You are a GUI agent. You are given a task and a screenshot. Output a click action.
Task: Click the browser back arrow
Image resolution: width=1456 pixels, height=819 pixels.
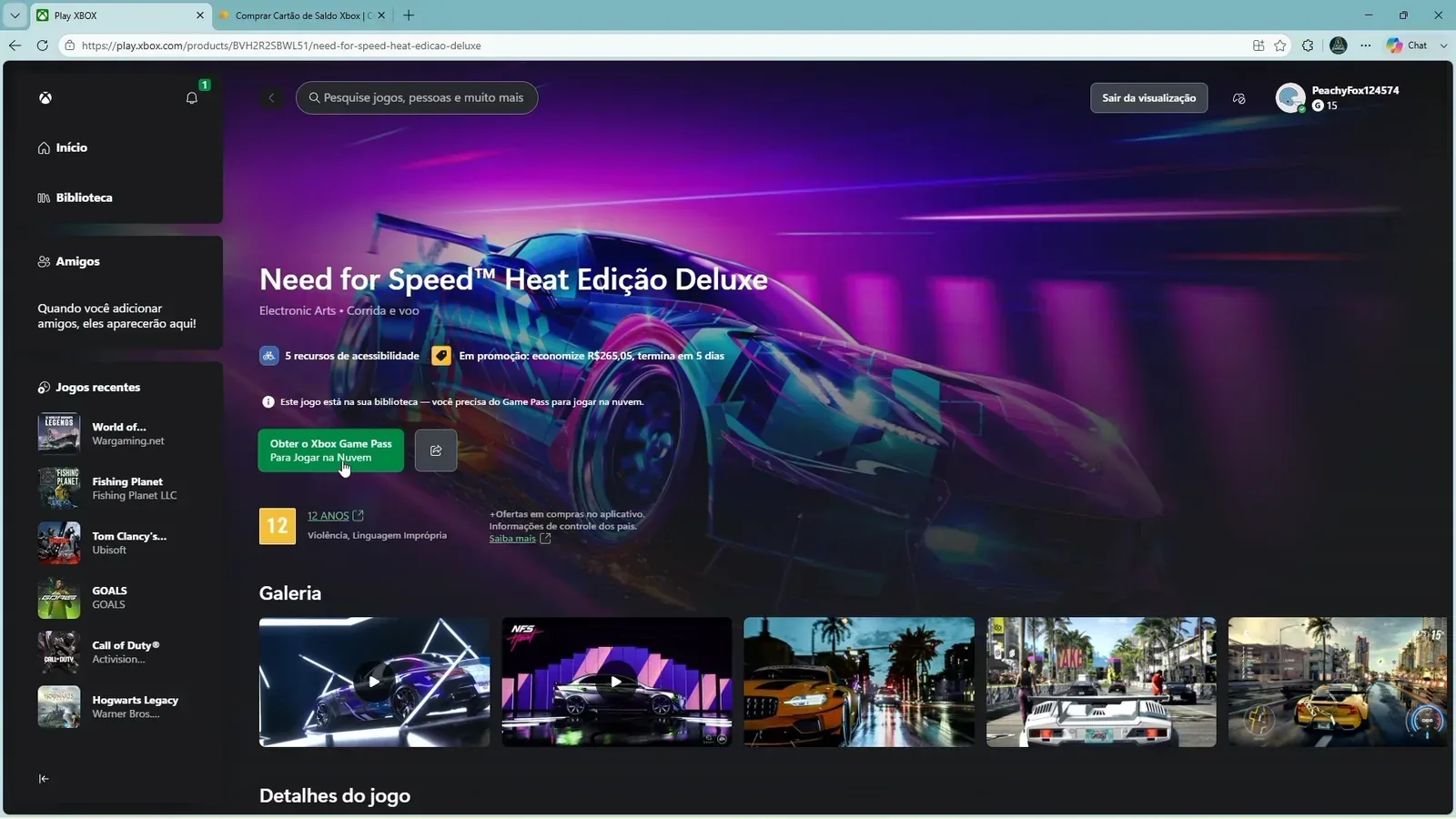click(15, 45)
